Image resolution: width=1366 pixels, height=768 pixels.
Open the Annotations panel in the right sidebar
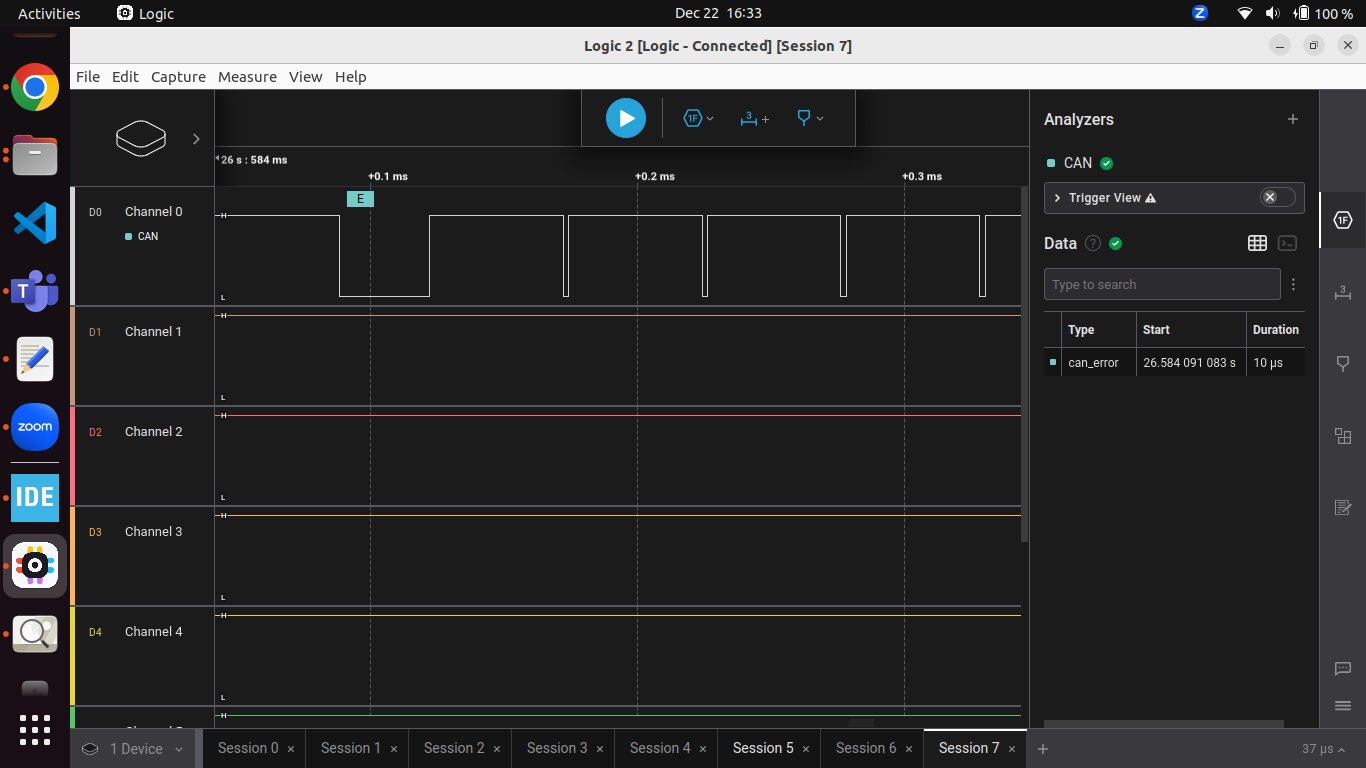(1342, 507)
